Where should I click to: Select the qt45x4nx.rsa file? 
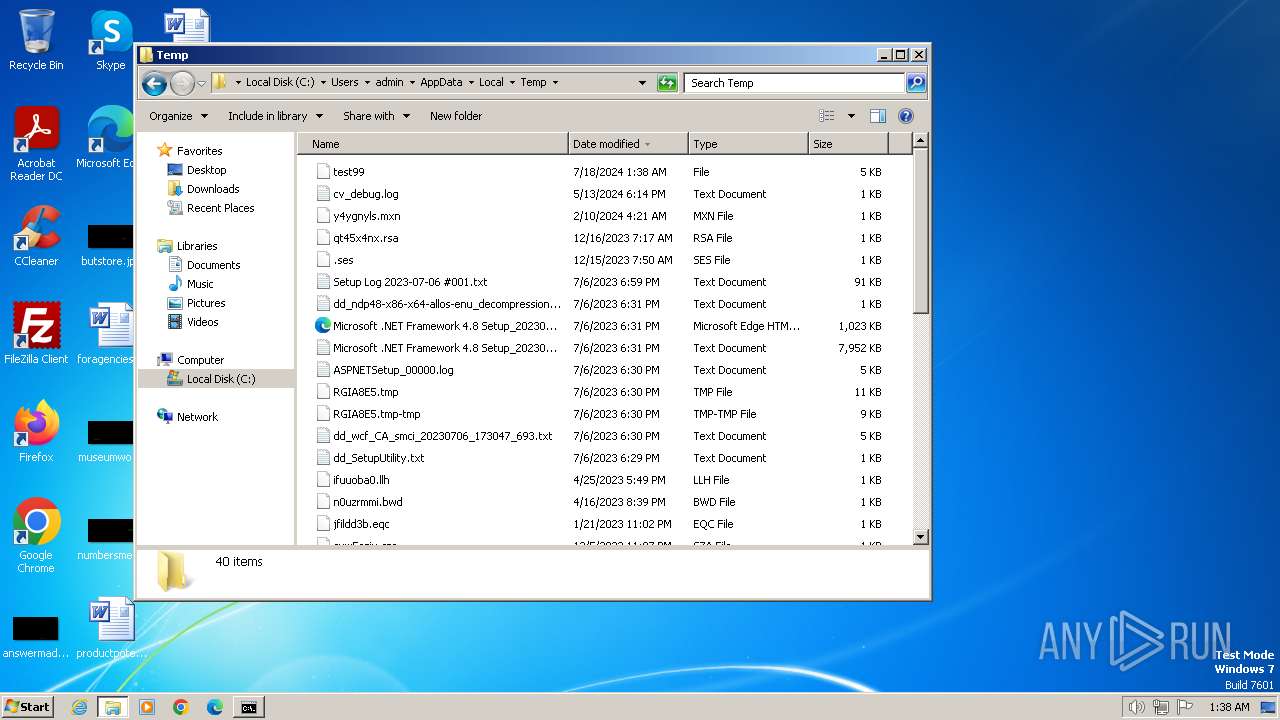[x=365, y=238]
